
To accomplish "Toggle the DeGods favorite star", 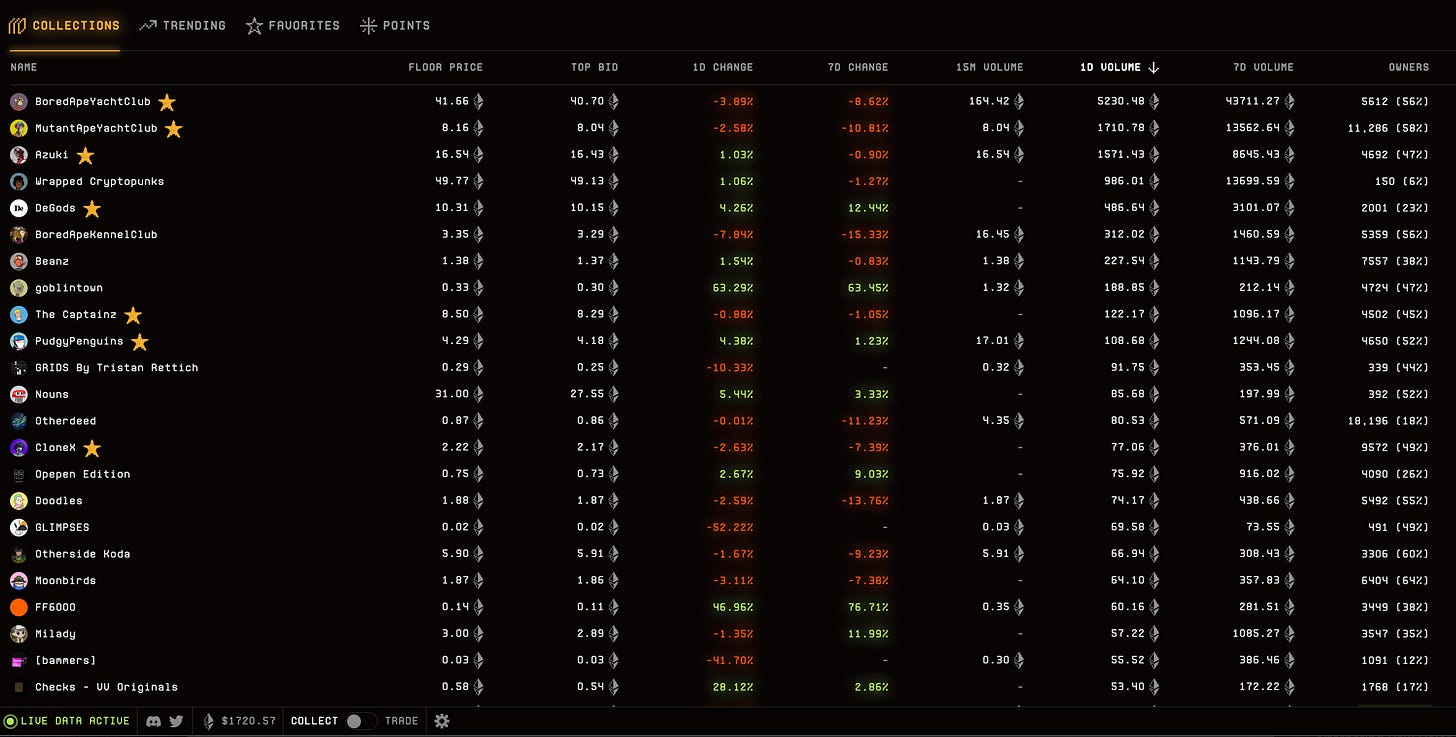I will click(91, 208).
